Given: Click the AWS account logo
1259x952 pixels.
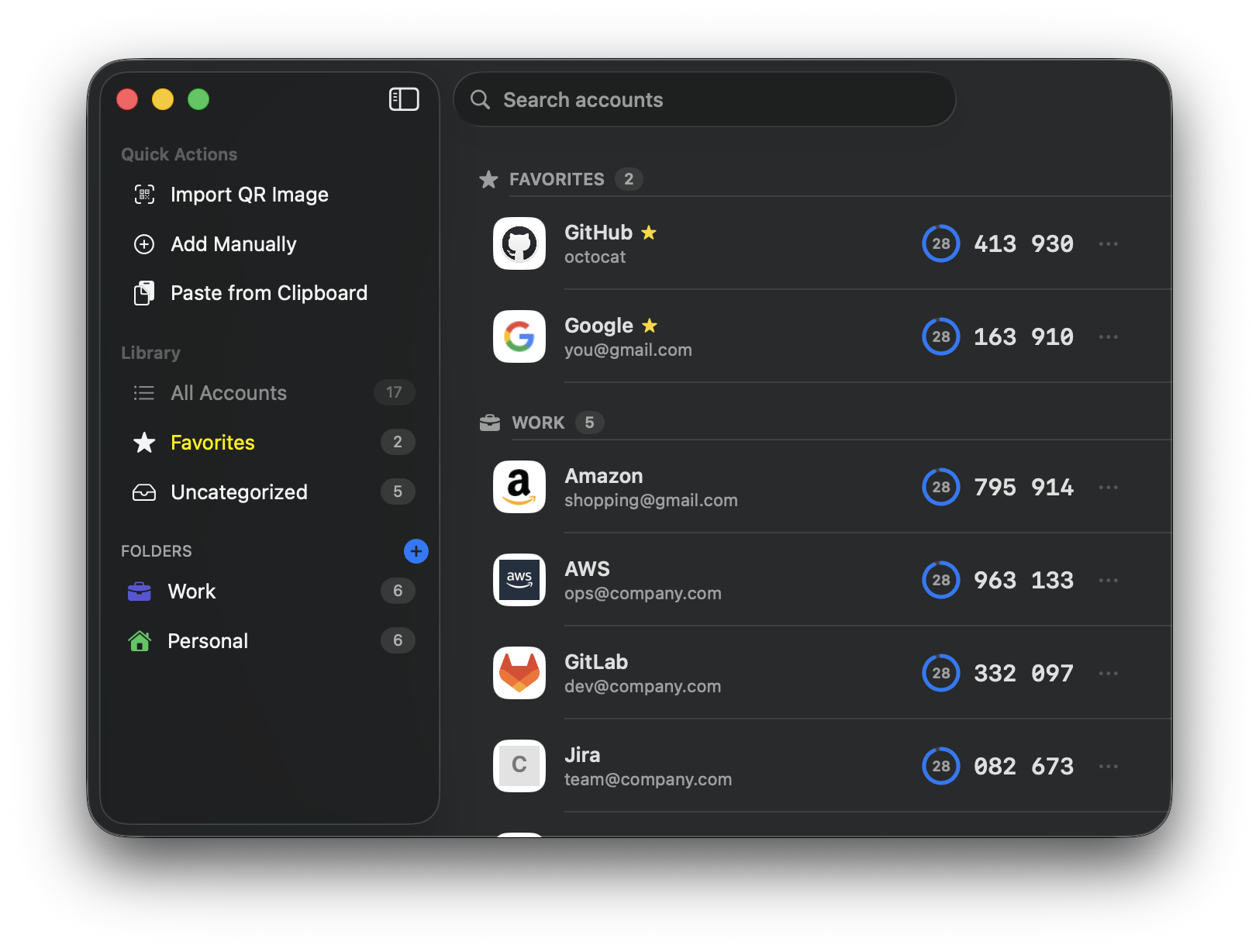Looking at the screenshot, I should (x=519, y=580).
